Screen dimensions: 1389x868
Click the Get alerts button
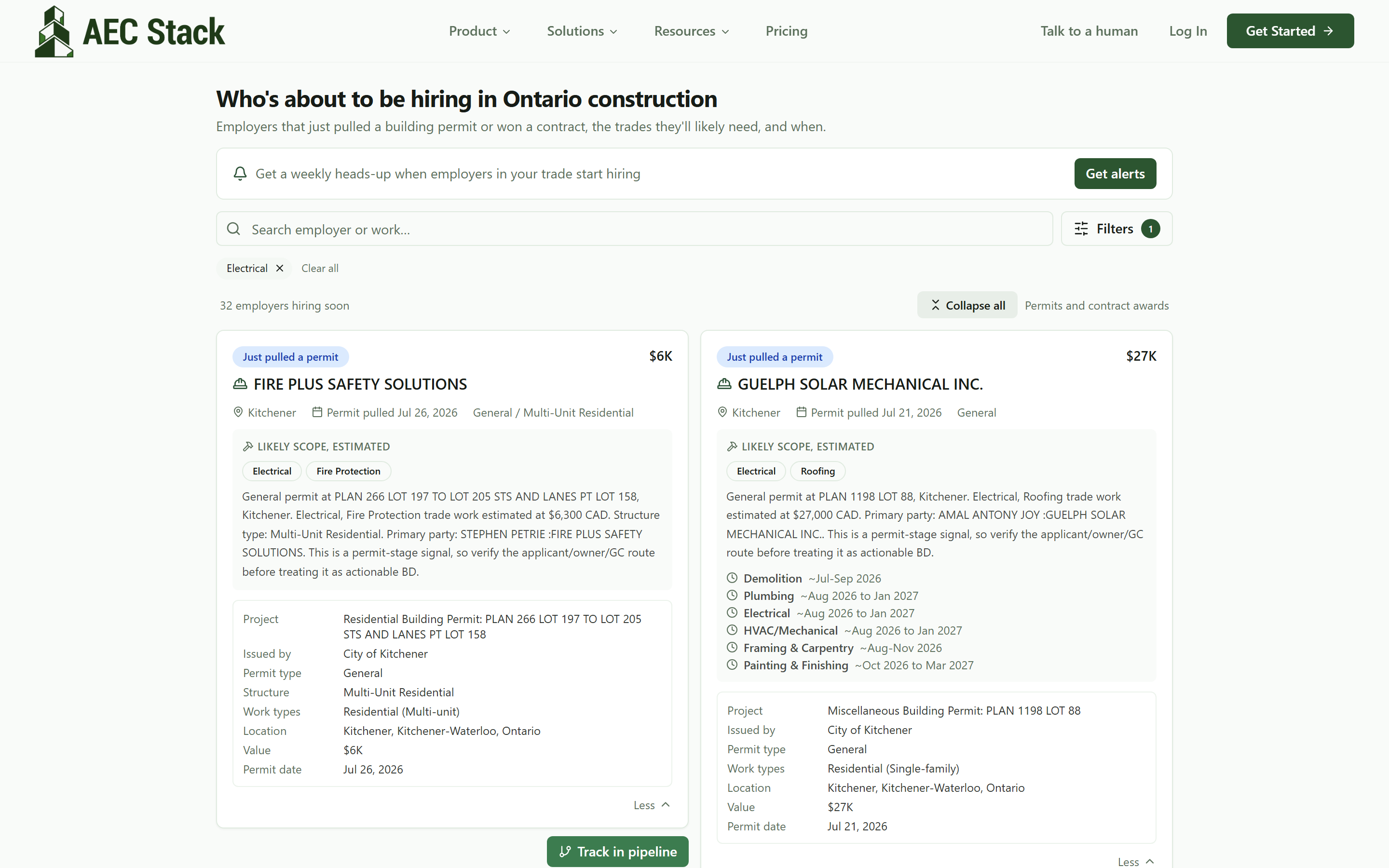(x=1115, y=174)
